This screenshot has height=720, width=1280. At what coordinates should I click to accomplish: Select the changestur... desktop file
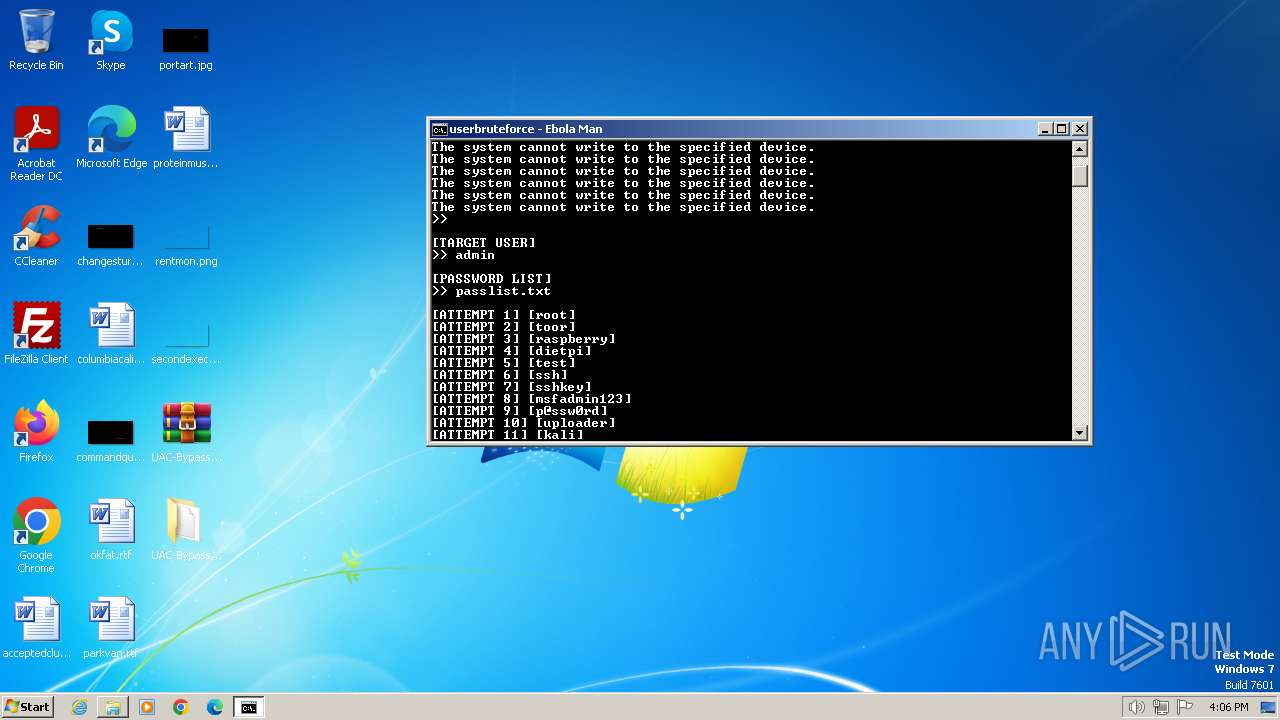pyautogui.click(x=111, y=244)
